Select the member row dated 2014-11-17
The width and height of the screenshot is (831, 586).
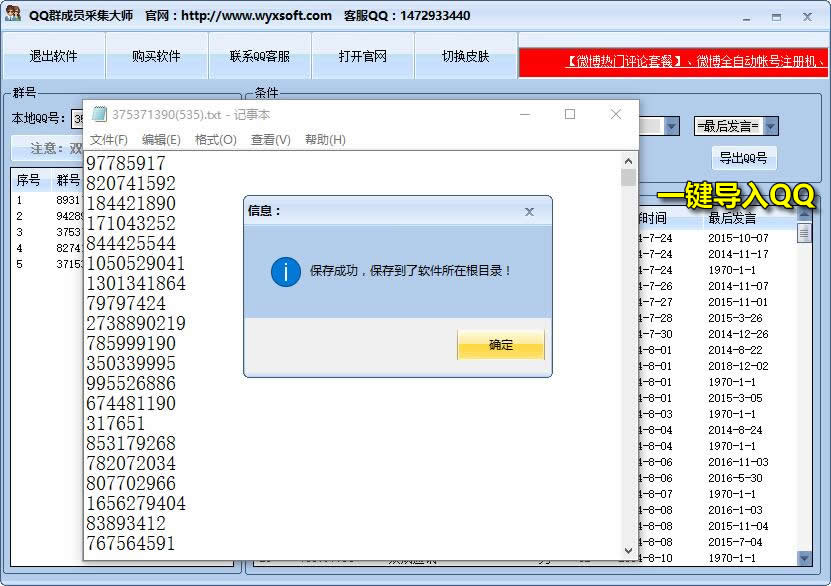(717, 254)
